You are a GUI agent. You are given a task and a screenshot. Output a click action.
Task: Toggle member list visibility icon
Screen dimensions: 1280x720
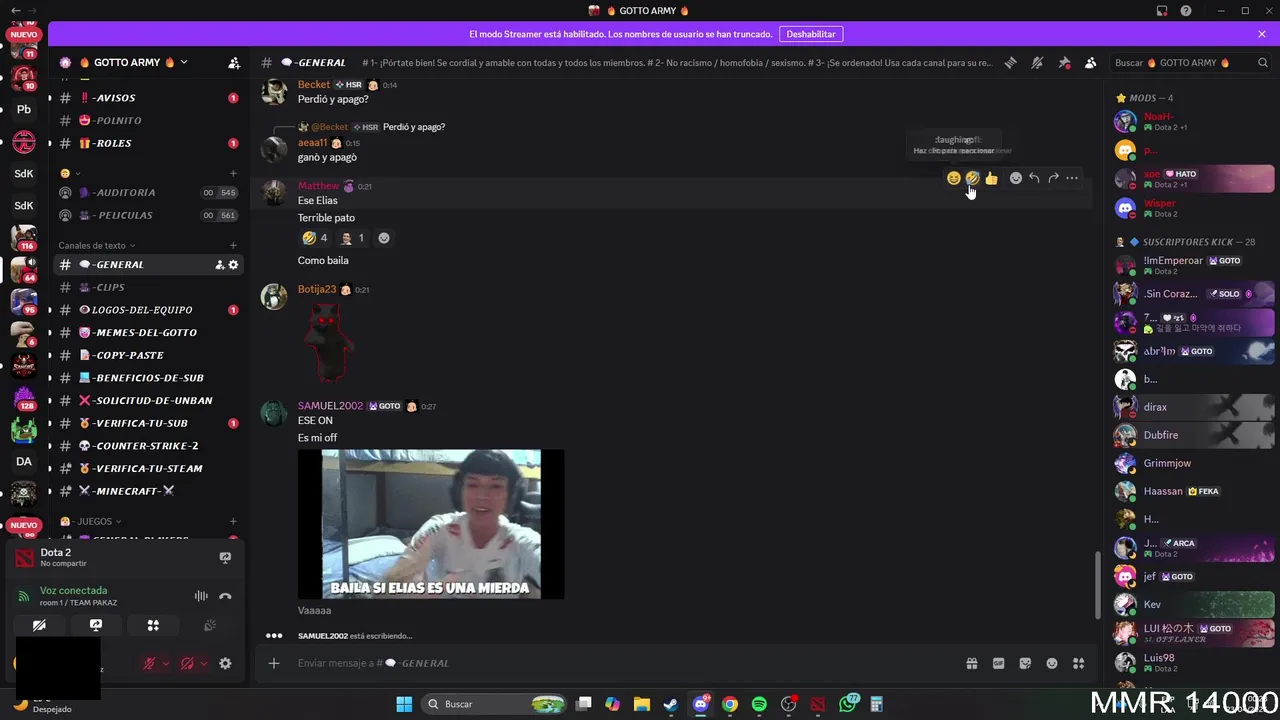point(1091,62)
